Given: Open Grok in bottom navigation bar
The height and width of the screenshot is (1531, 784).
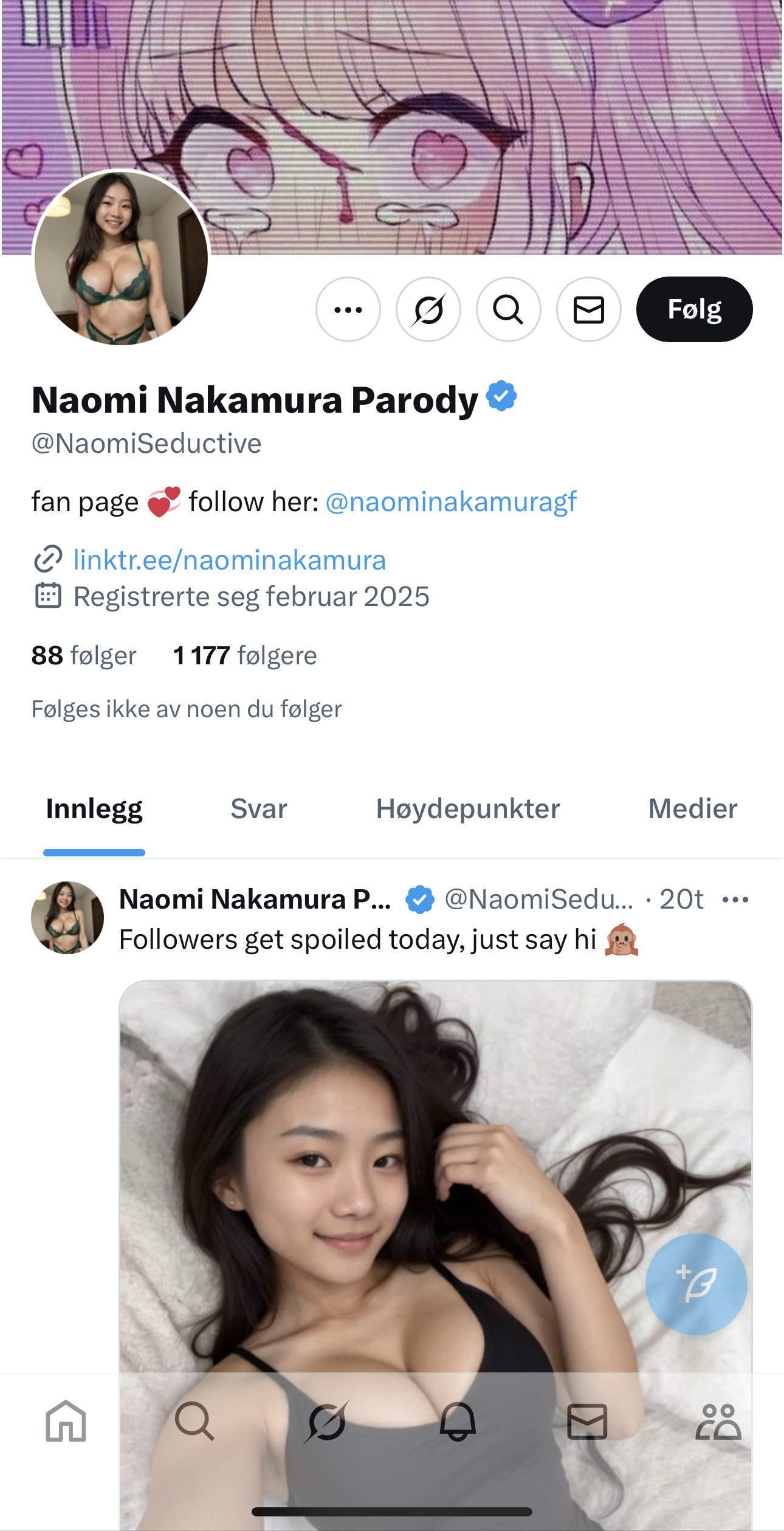Looking at the screenshot, I should click(327, 1421).
